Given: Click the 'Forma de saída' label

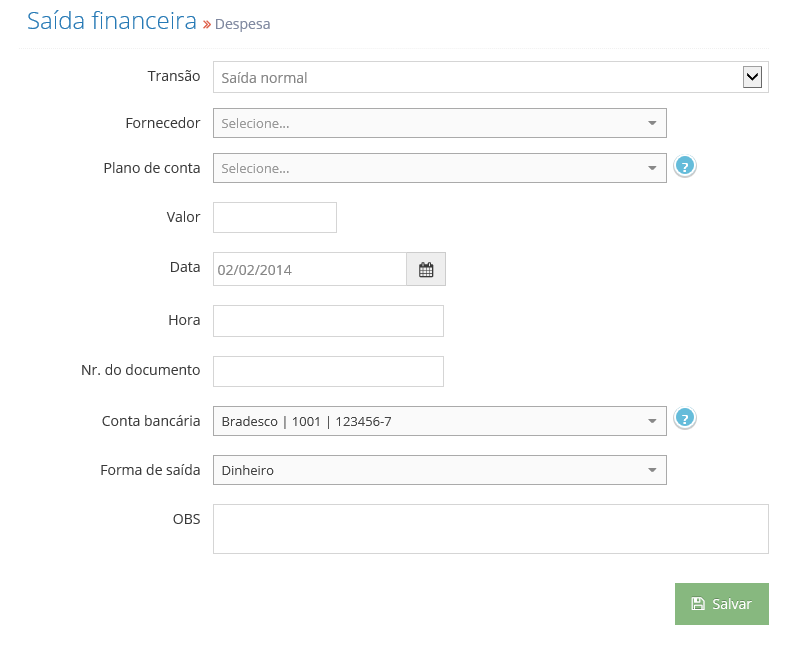Looking at the screenshot, I should click(x=150, y=470).
